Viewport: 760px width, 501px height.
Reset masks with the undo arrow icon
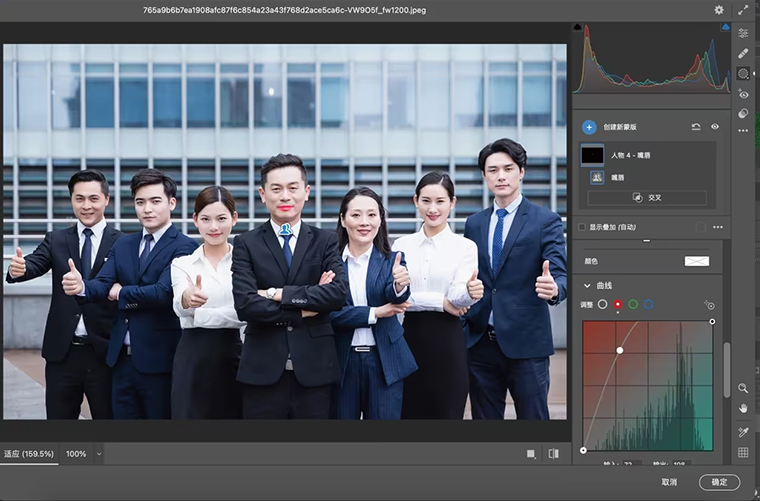point(696,127)
